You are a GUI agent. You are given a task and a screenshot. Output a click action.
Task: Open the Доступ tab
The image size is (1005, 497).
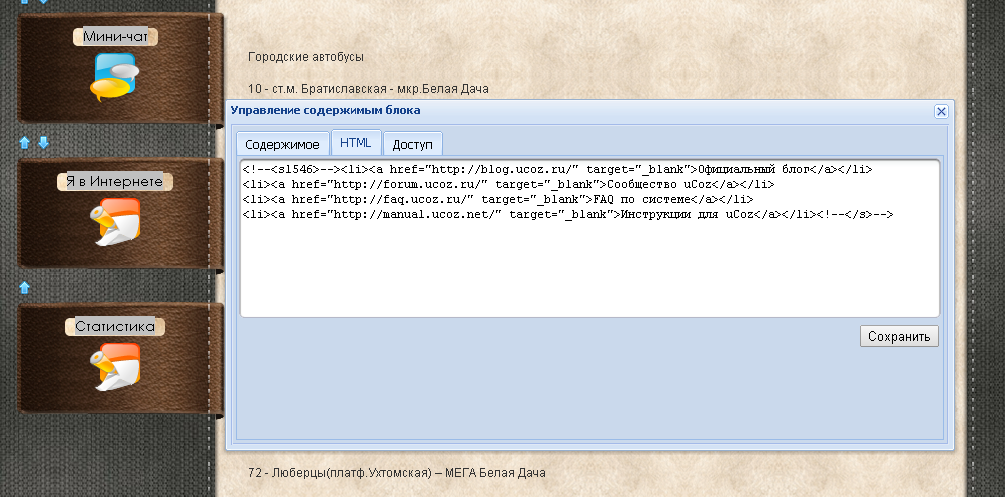tap(413, 144)
